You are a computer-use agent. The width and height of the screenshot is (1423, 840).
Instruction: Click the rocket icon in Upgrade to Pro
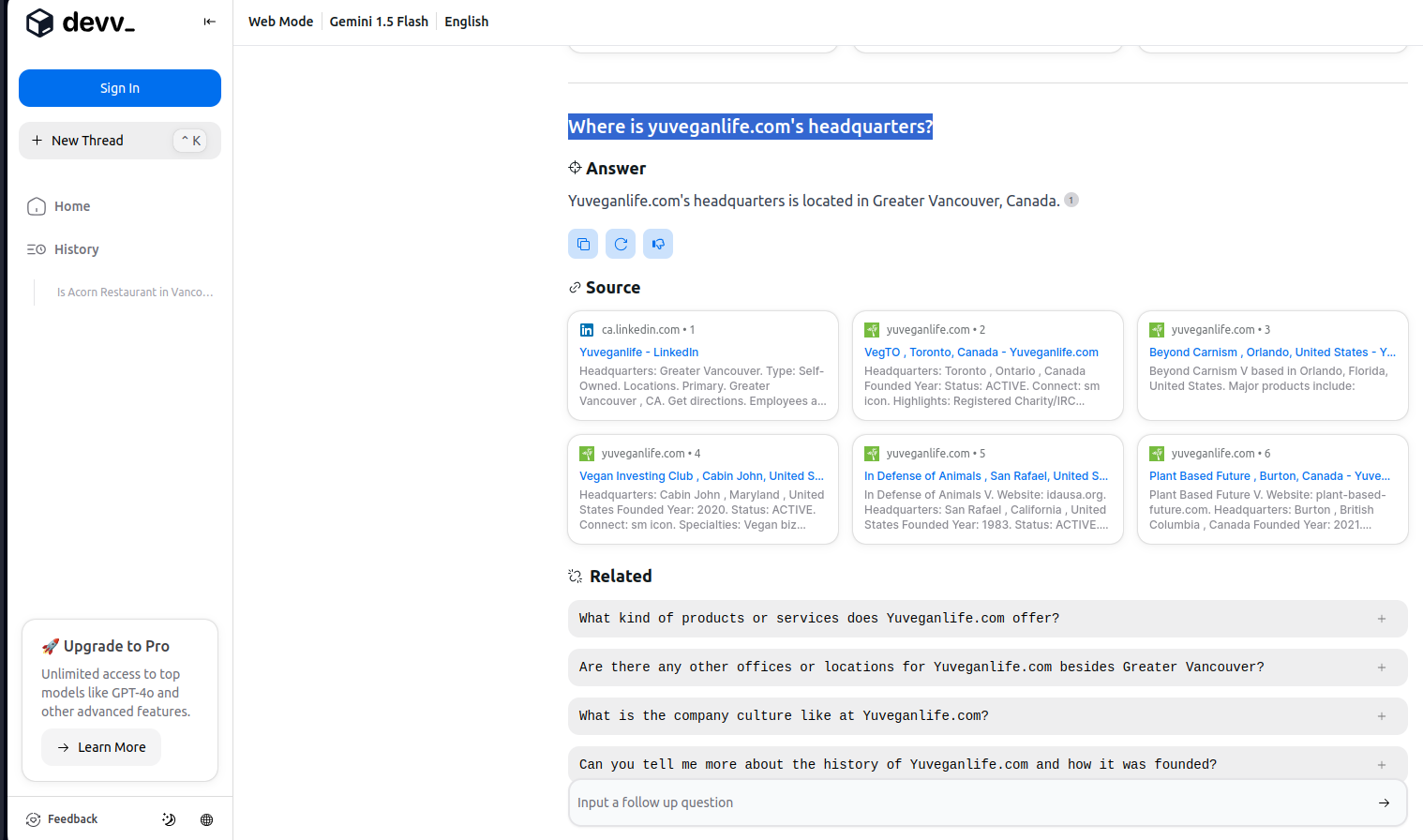coord(50,647)
